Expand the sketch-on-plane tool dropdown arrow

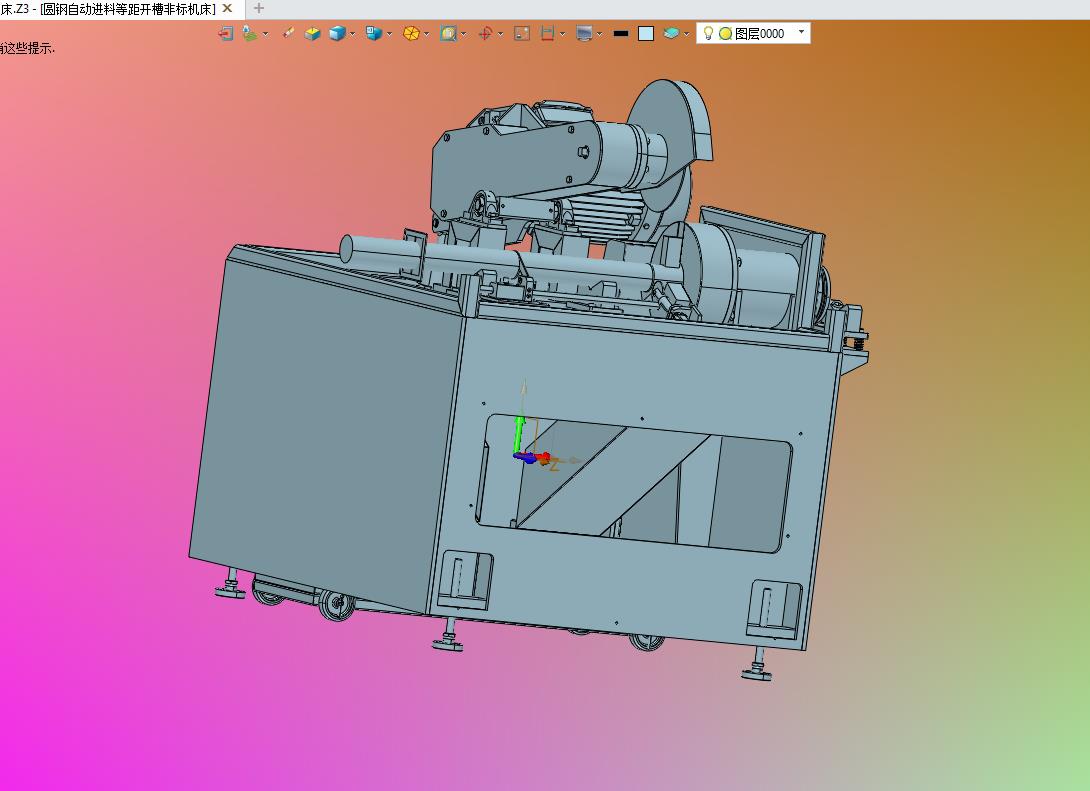[x=266, y=34]
